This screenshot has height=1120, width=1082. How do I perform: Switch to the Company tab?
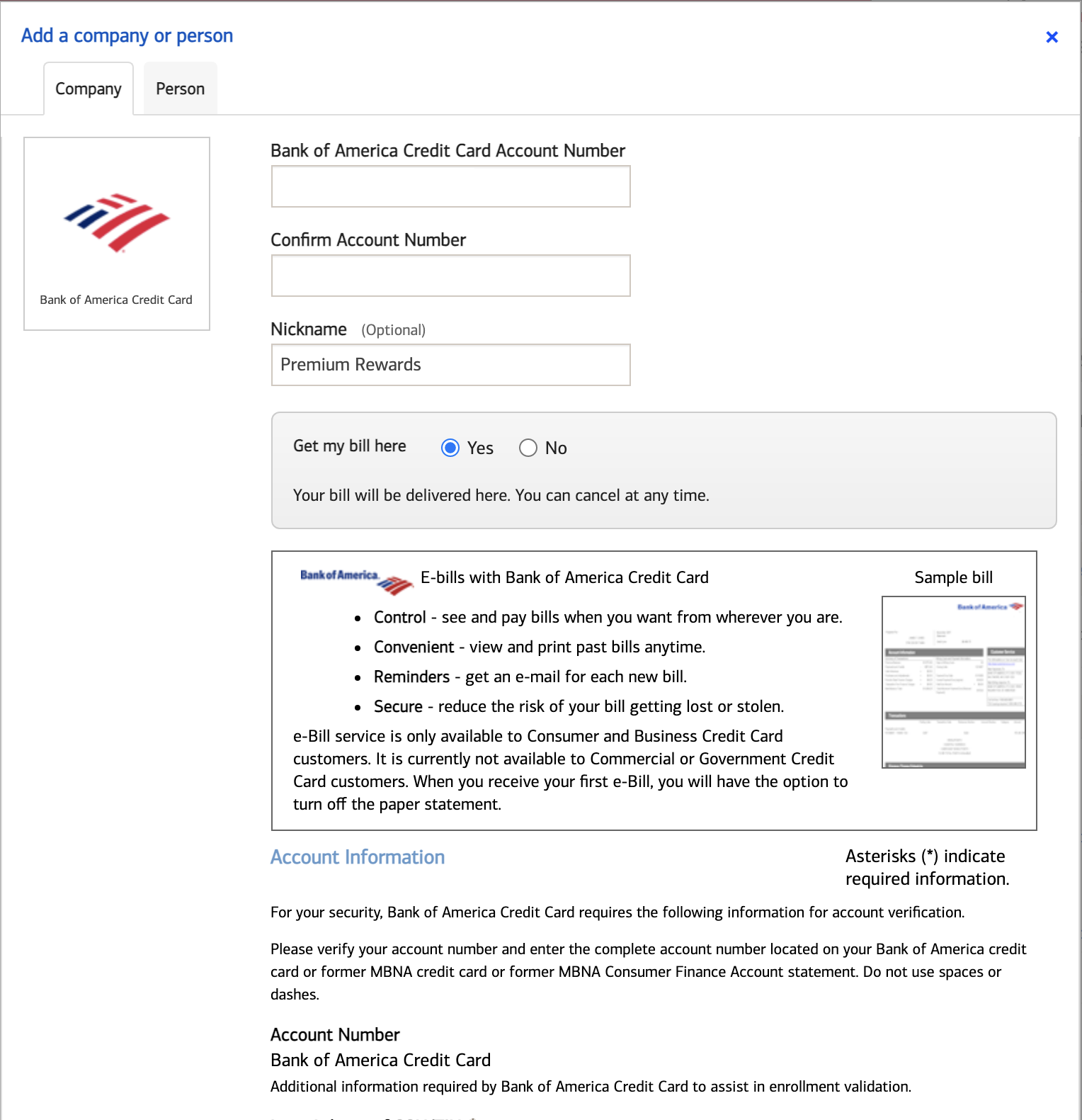tap(89, 89)
